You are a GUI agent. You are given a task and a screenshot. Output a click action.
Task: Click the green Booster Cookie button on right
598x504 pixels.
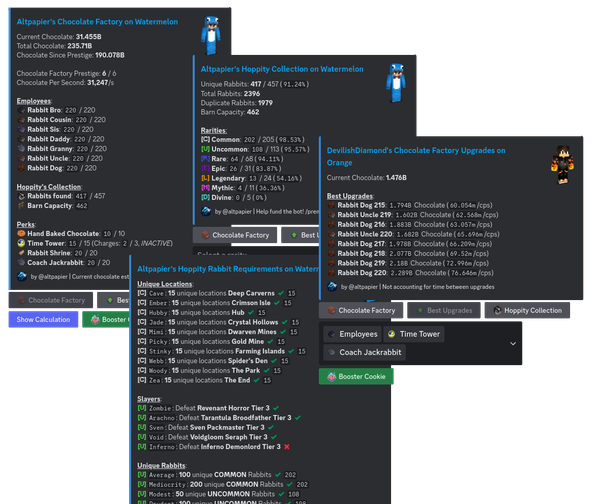pos(356,377)
